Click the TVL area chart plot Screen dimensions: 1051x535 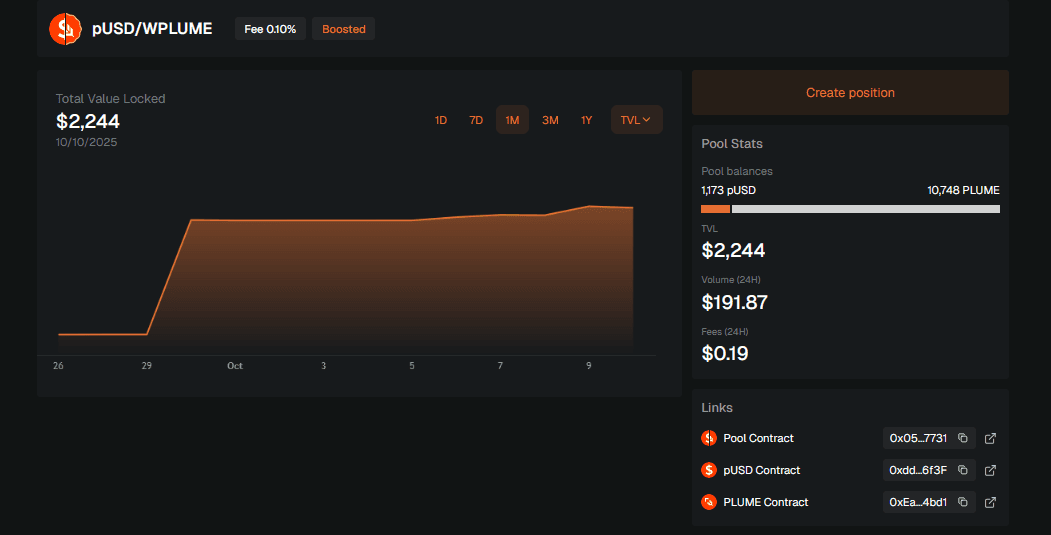pos(346,282)
